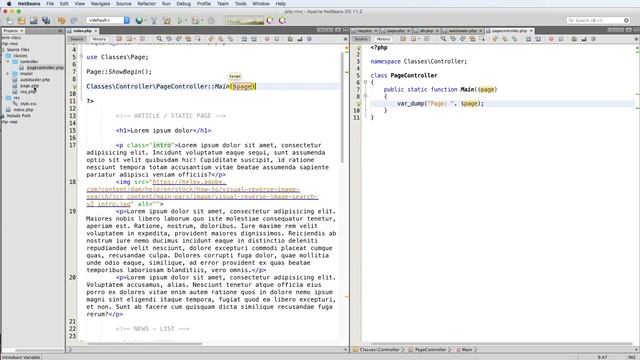Click the Comment icon in left editor toolbar

click(290, 39)
